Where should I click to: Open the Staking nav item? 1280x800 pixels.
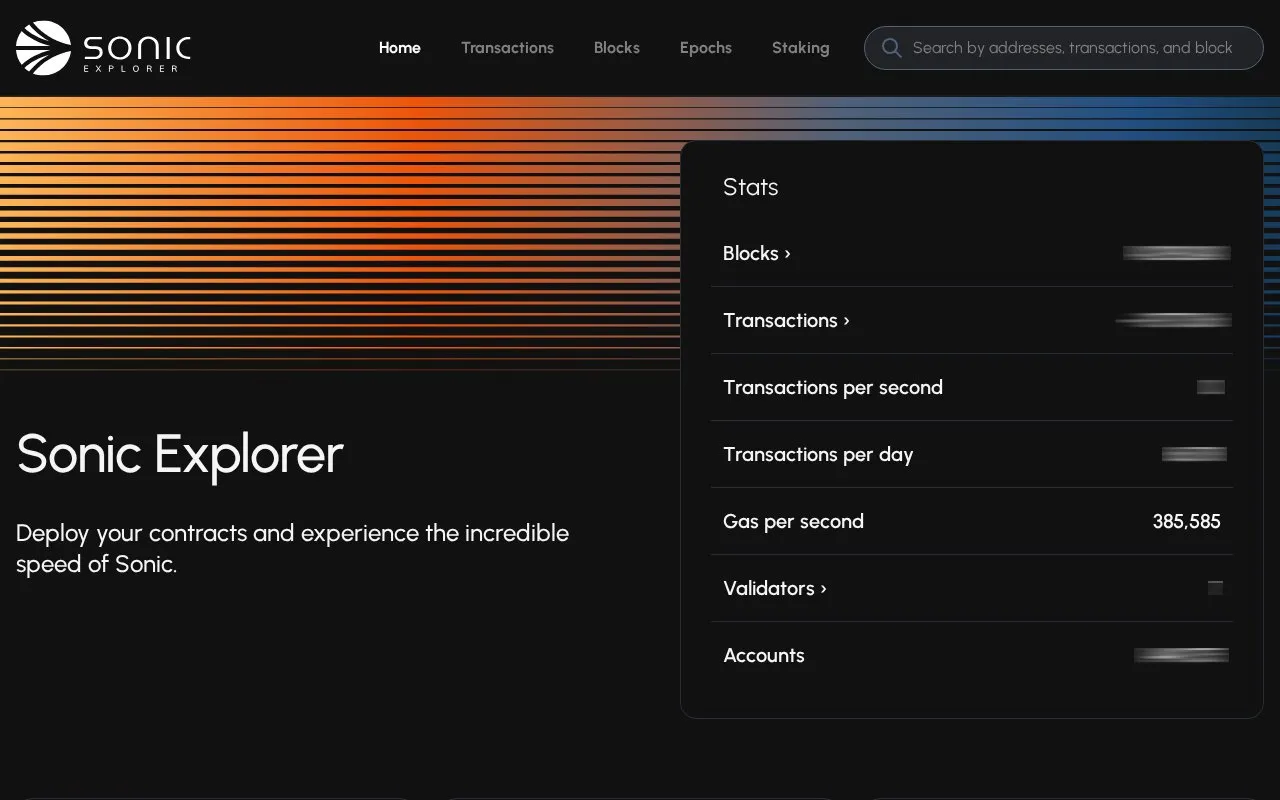(800, 48)
